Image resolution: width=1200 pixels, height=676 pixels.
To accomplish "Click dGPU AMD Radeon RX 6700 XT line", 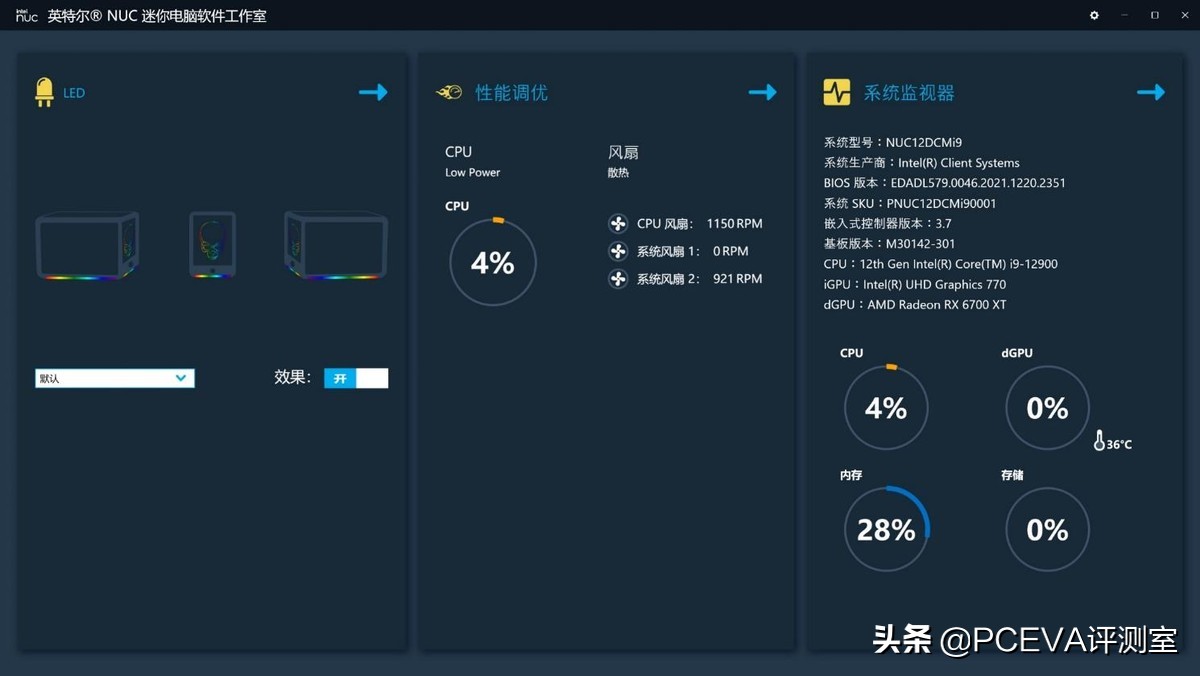I will coord(915,304).
